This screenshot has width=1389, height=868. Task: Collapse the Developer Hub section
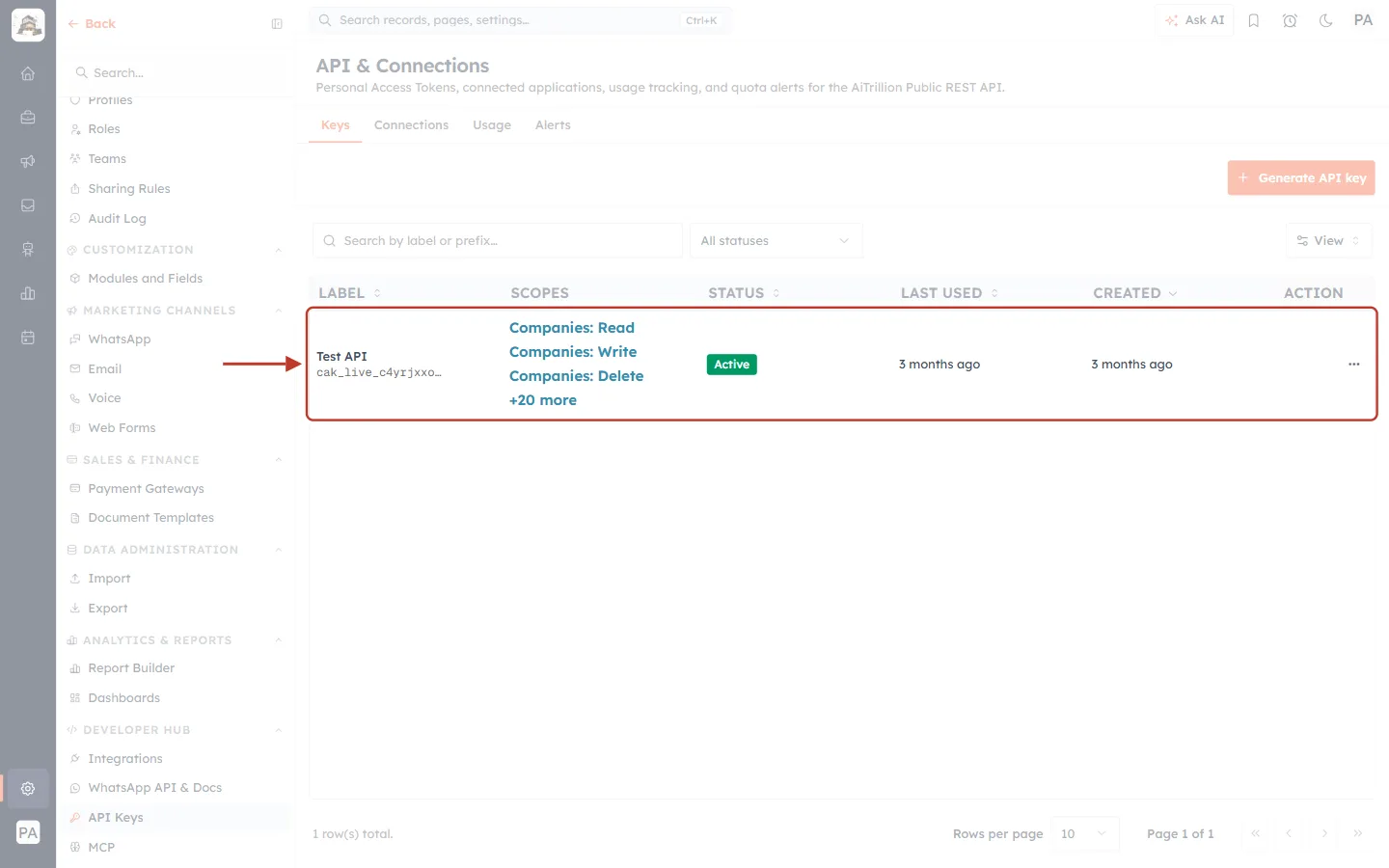click(x=278, y=730)
